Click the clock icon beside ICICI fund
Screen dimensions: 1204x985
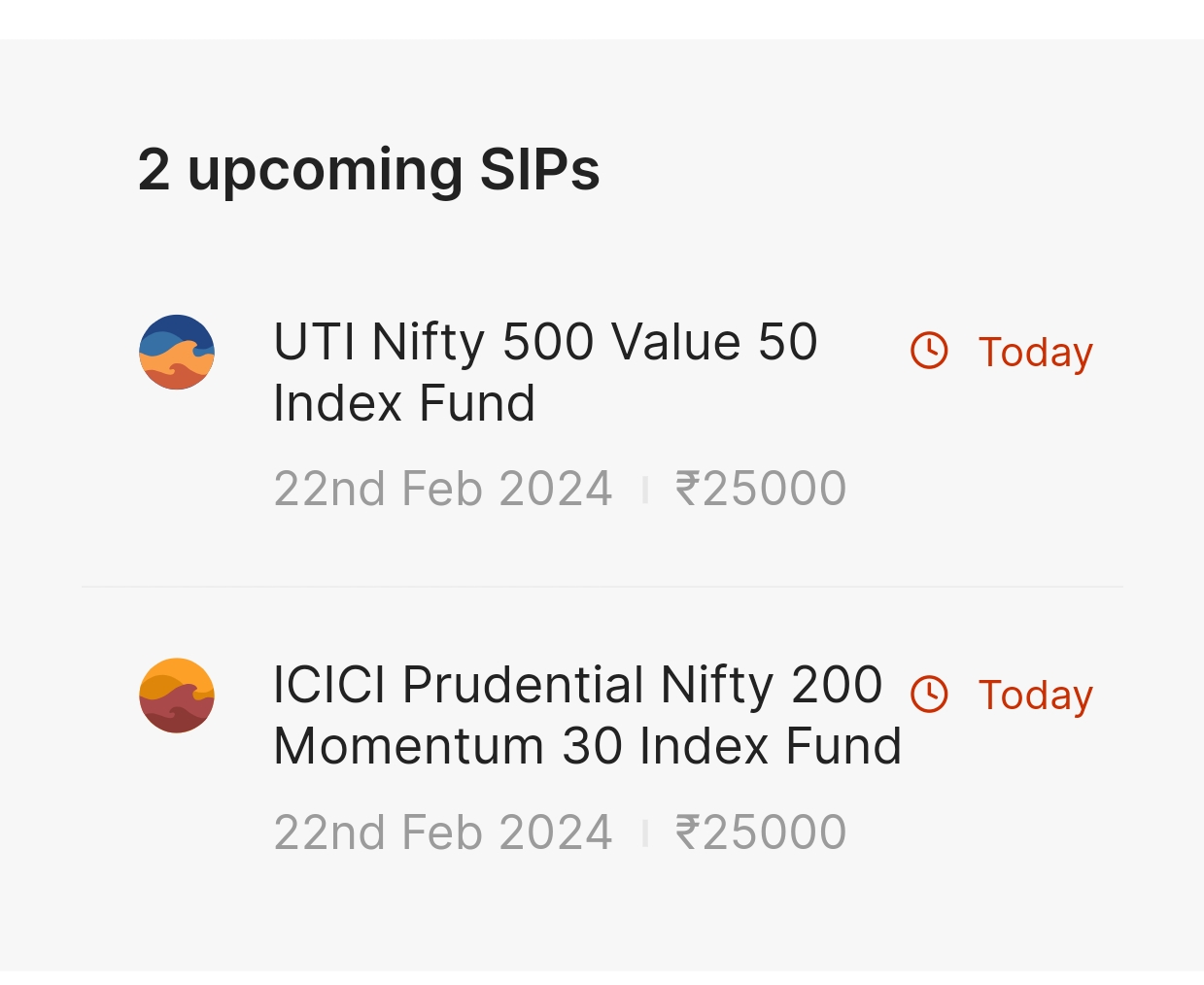point(929,694)
